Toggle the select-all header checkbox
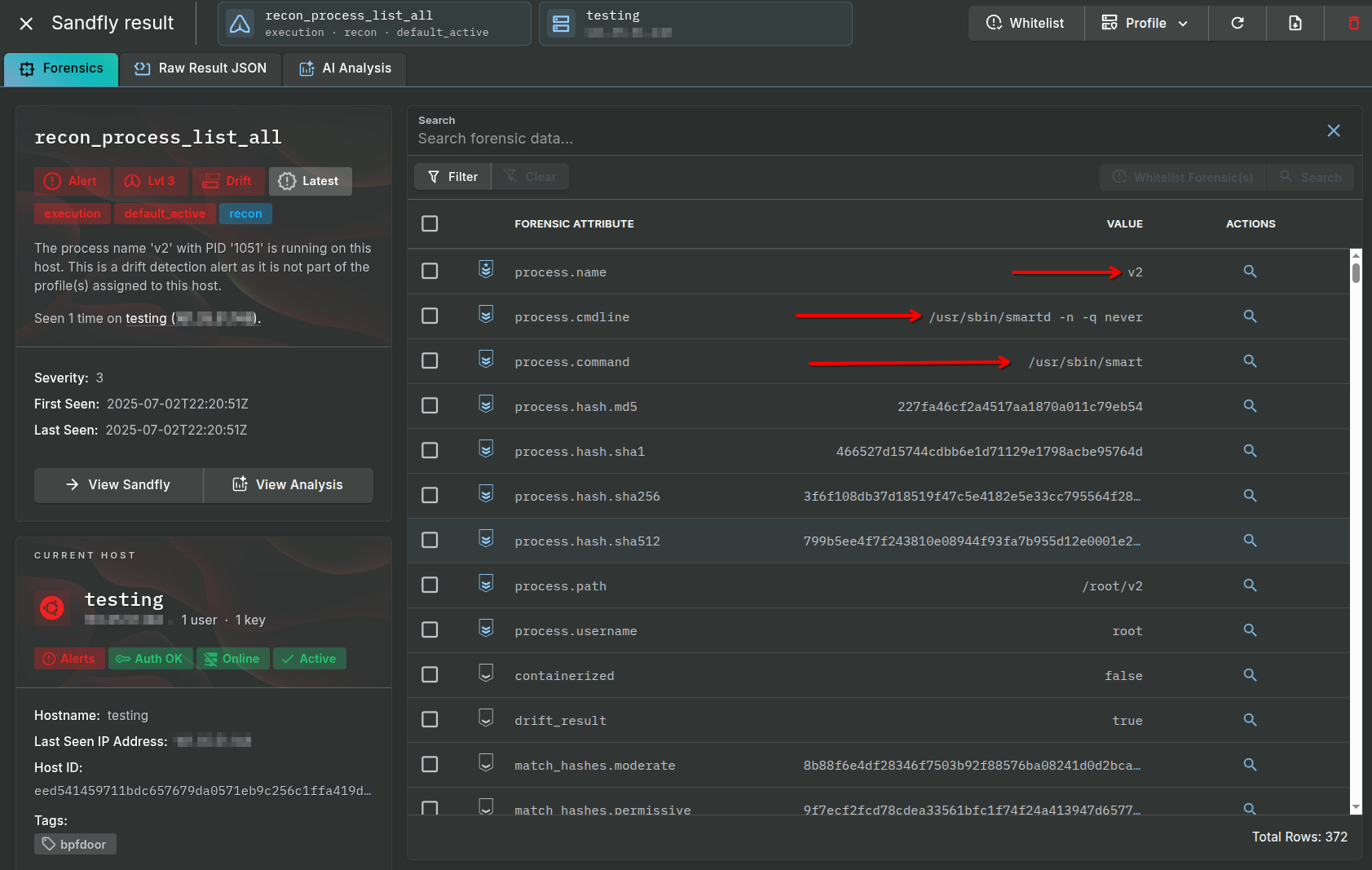This screenshot has height=870, width=1372. coord(430,223)
